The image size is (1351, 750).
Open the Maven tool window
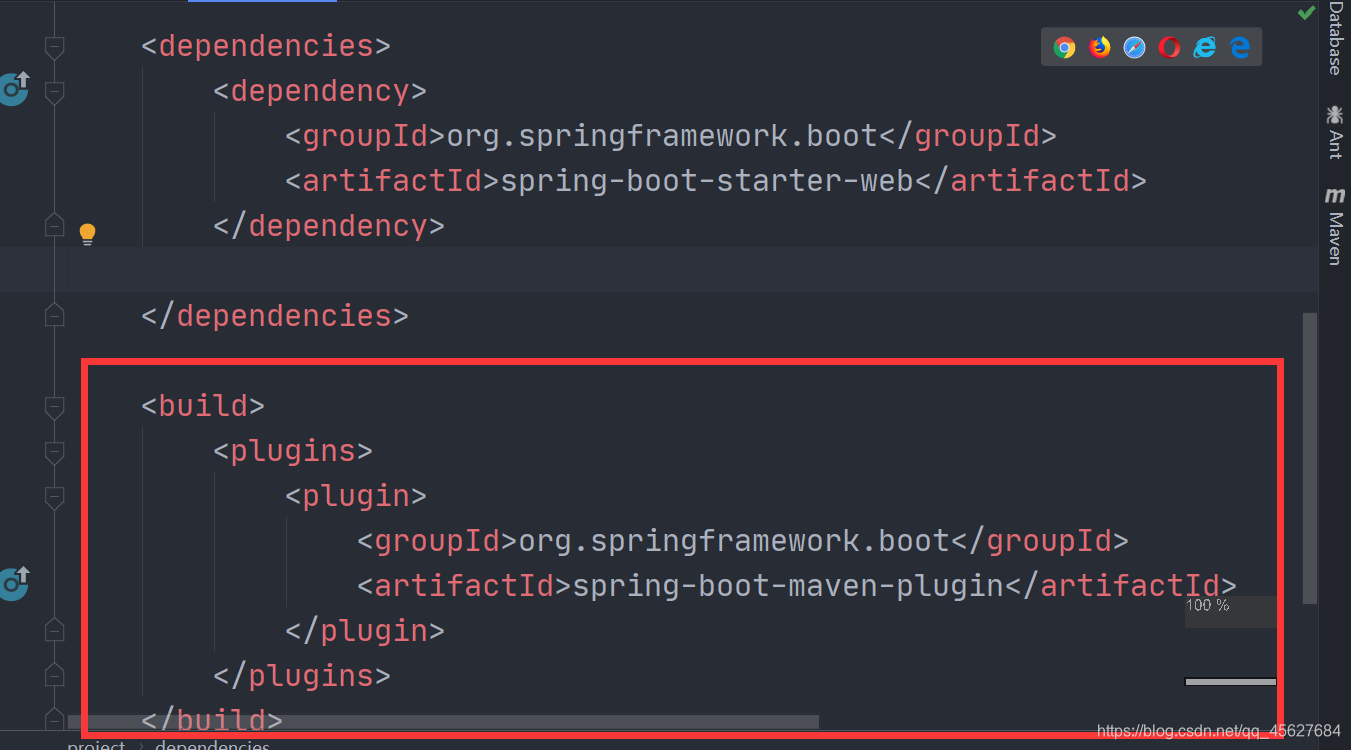click(x=1335, y=226)
